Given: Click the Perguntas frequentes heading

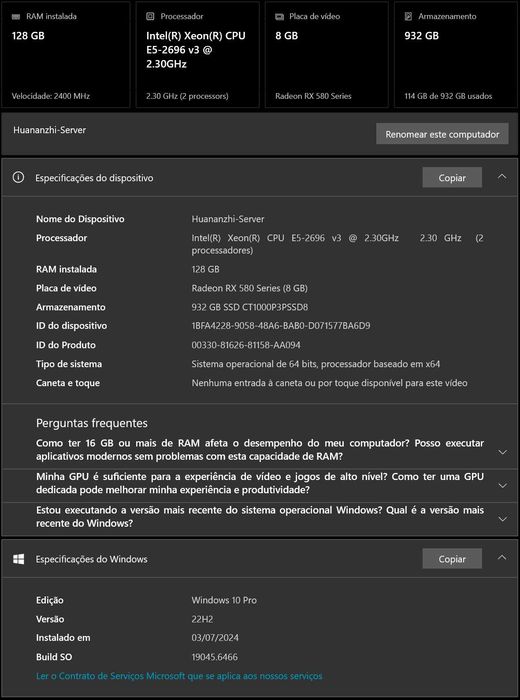Looking at the screenshot, I should (92, 423).
